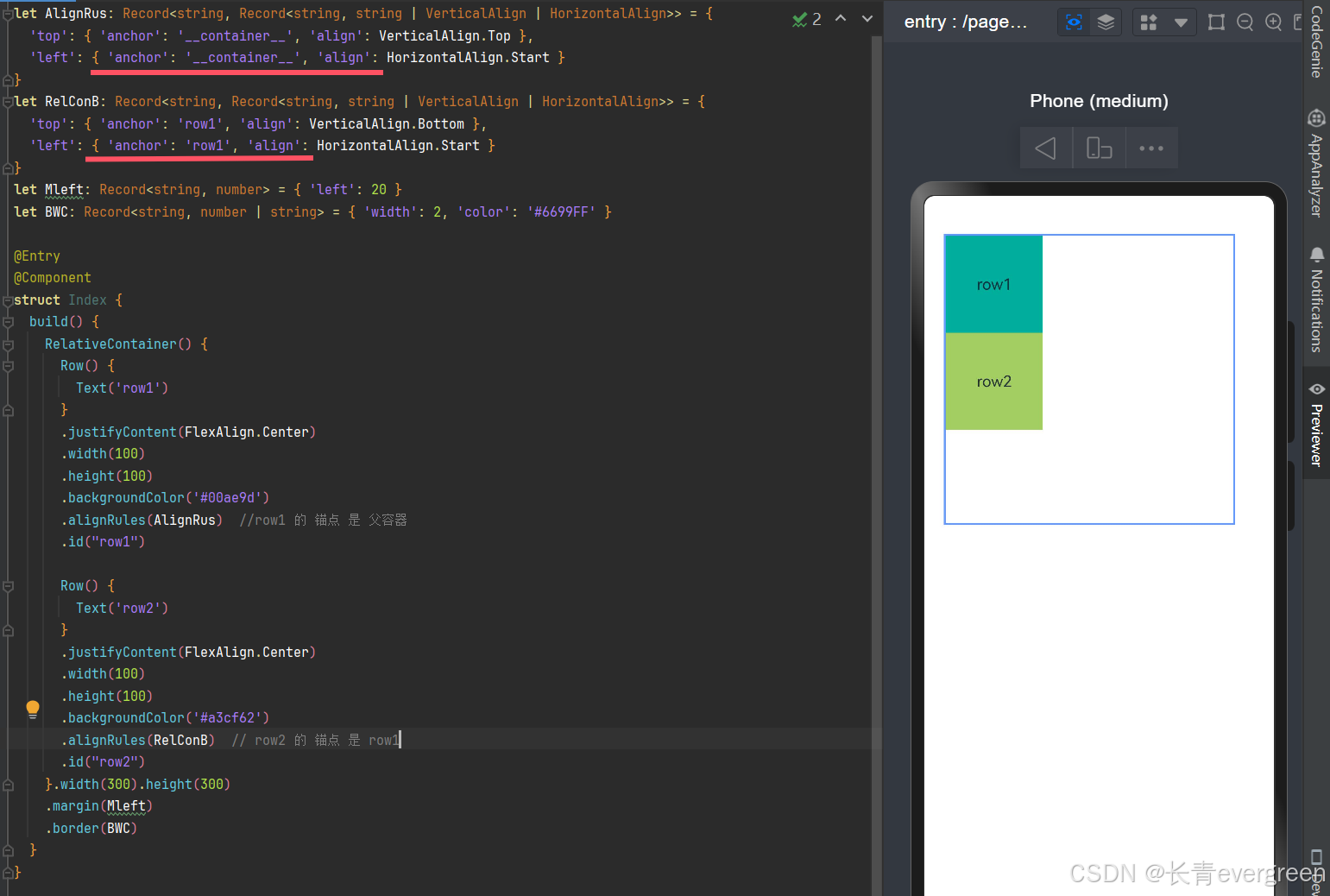Open the AppAnalyzer side tab
The height and width of the screenshot is (896, 1330).
1316,162
